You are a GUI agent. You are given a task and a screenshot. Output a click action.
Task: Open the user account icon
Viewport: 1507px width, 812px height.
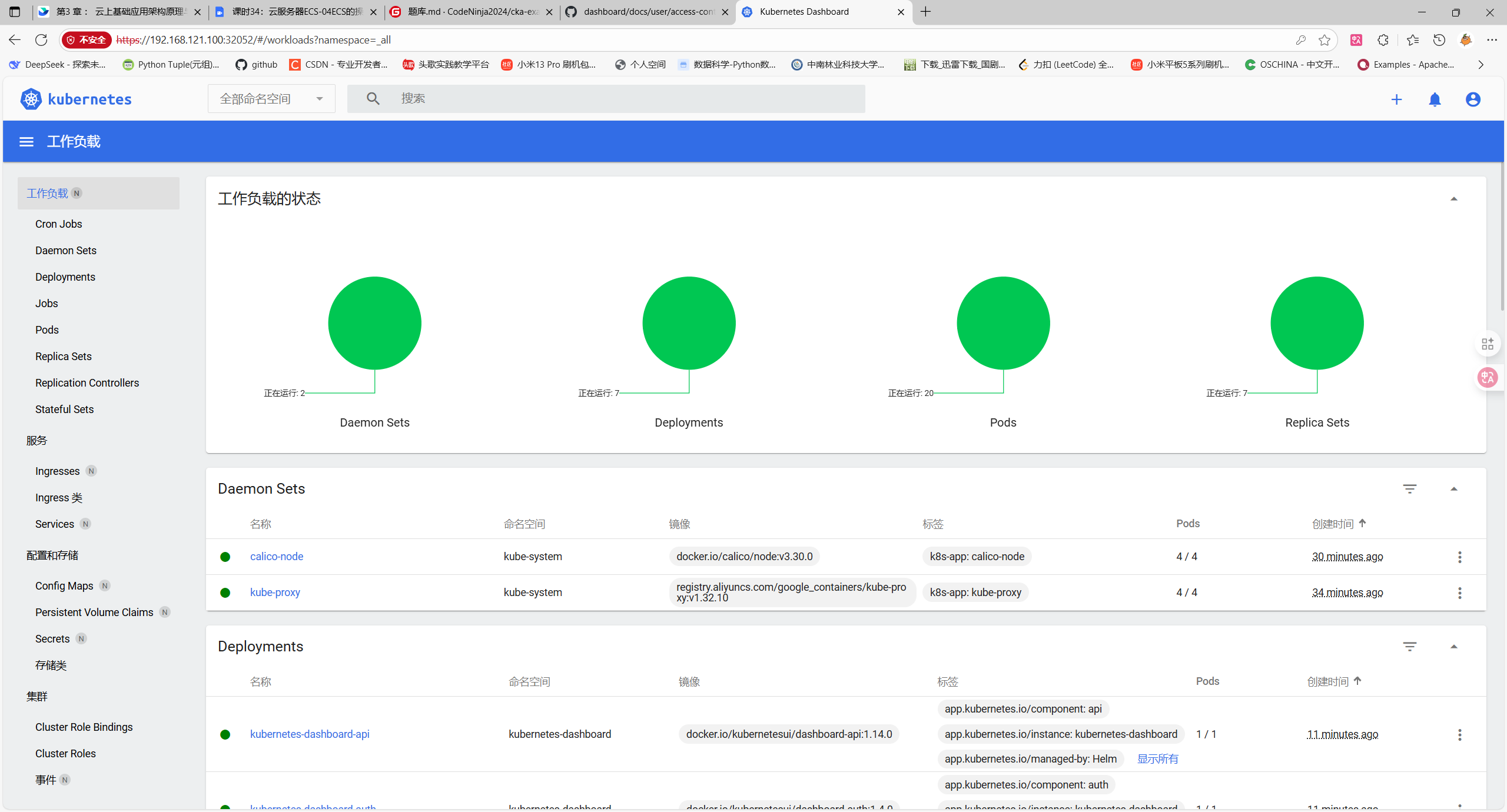(x=1473, y=99)
